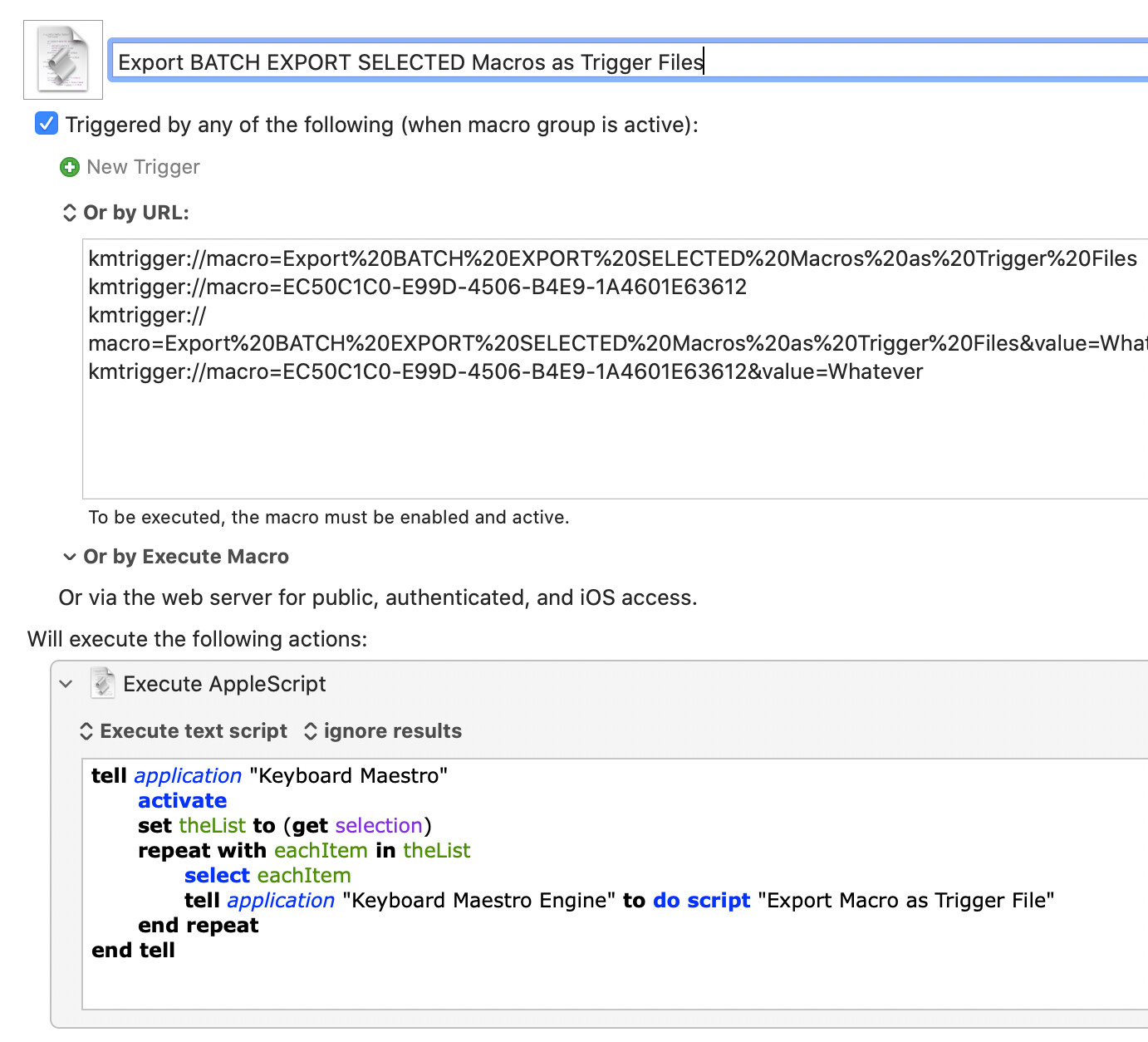The height and width of the screenshot is (1042, 1148).
Task: Click the 'select eachItem' script line
Action: (267, 875)
